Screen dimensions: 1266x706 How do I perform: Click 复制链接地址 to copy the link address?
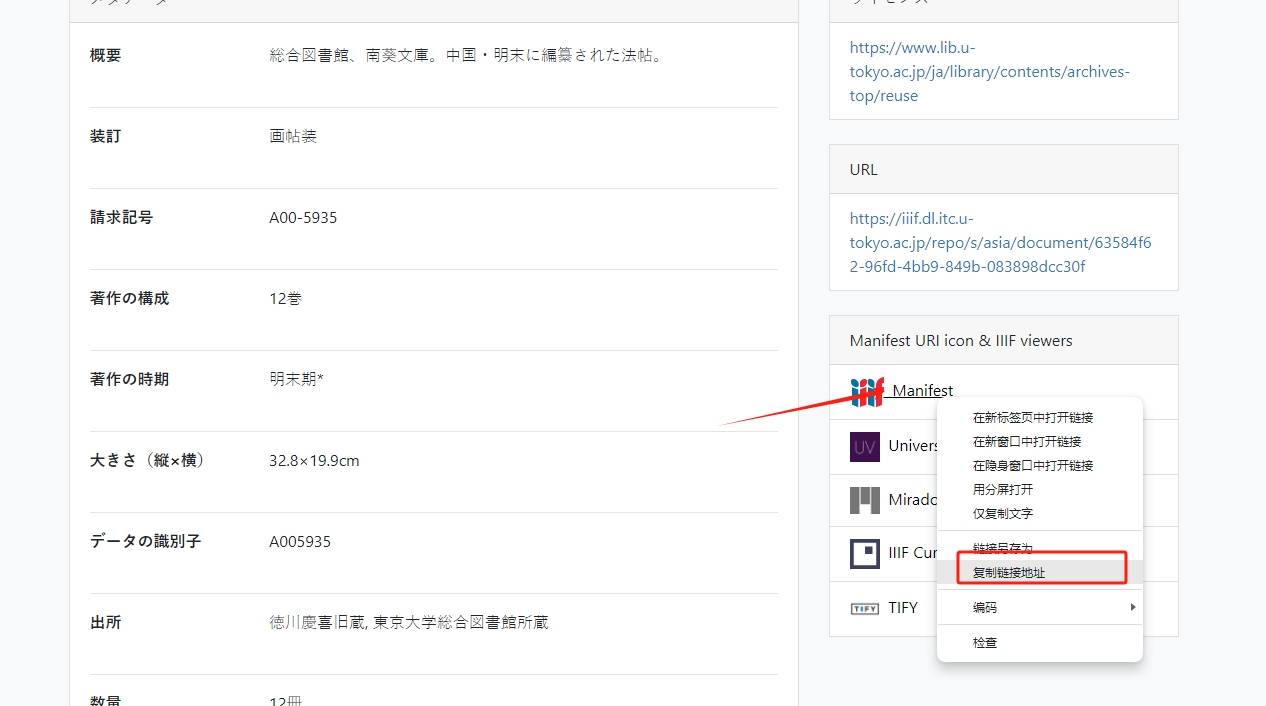(1008, 573)
